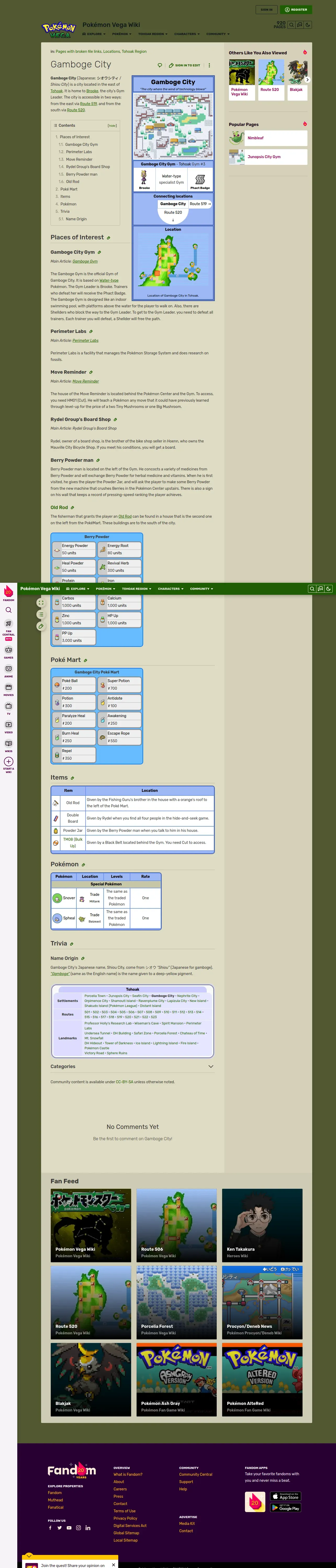This screenshot has width=336, height=1568.
Task: Open the three-dot more options menu
Action: pyautogui.click(x=209, y=65)
